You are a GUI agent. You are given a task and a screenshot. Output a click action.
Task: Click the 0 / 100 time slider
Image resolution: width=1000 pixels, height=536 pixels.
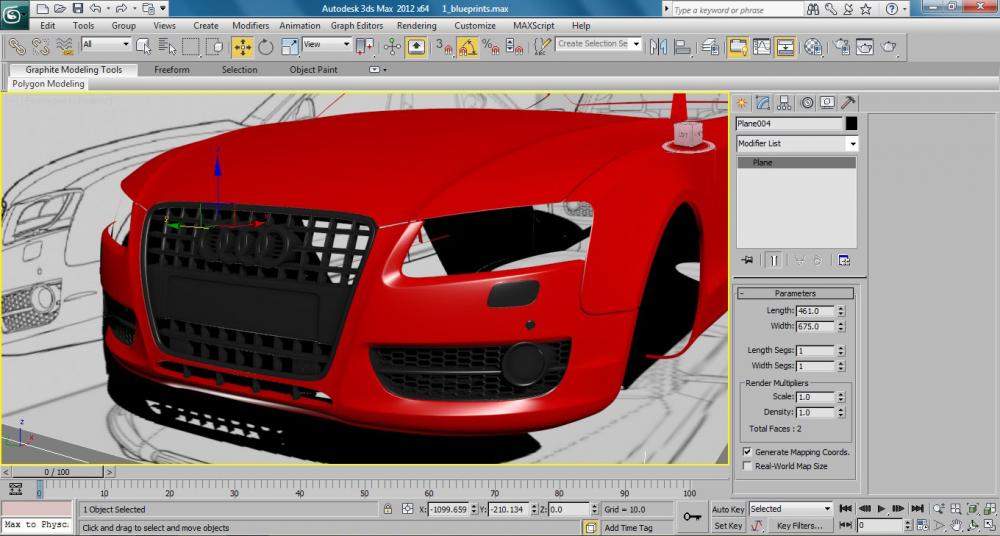click(57, 472)
